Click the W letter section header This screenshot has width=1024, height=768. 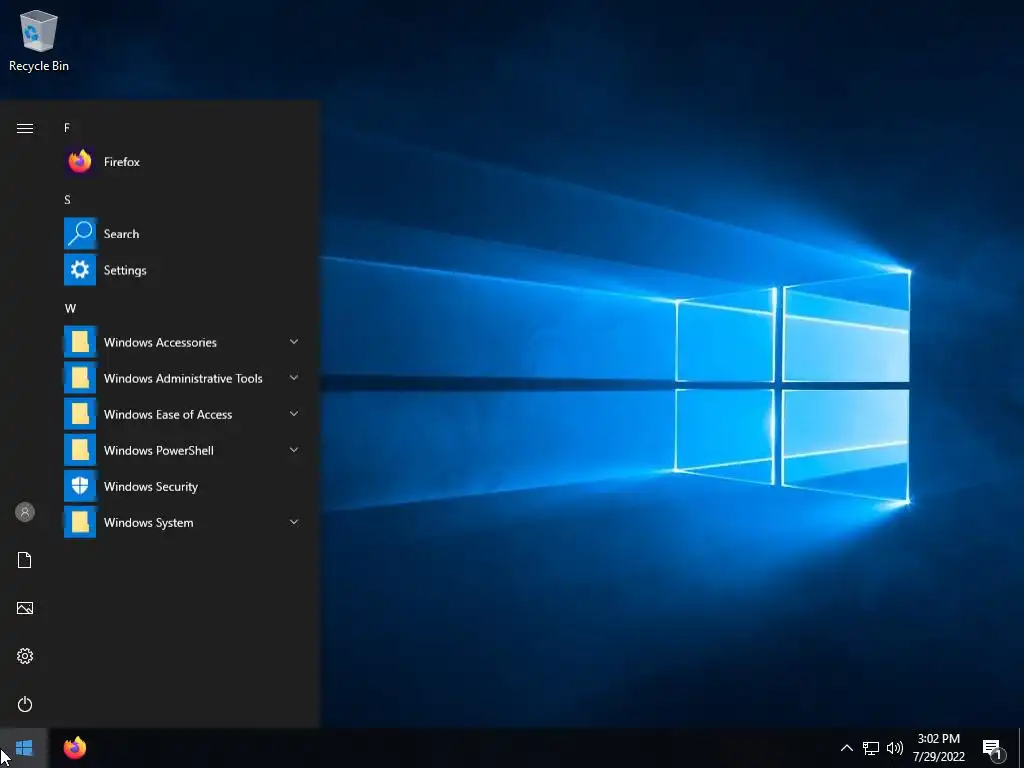[x=70, y=308]
